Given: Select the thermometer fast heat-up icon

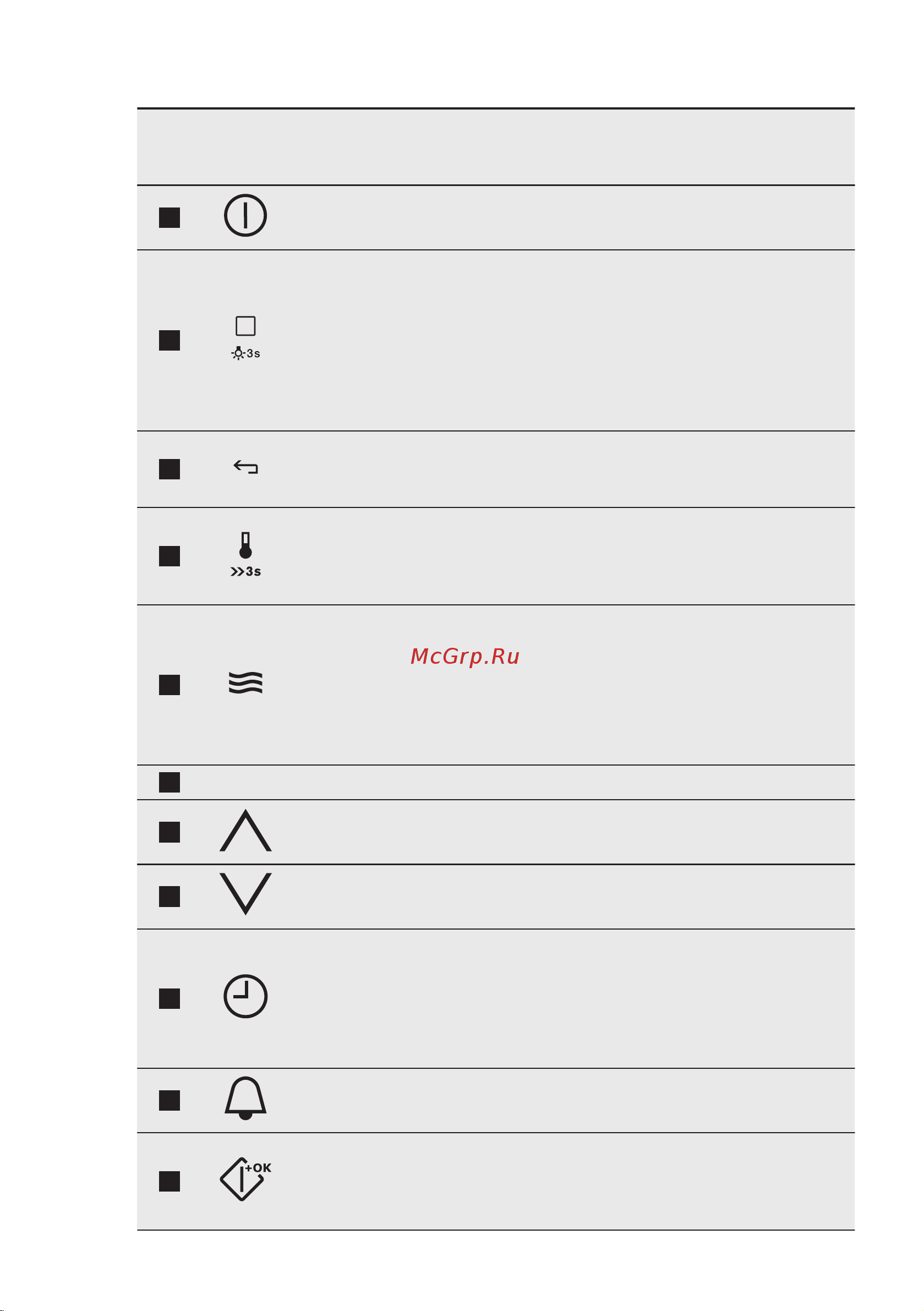Looking at the screenshot, I should tap(245, 554).
